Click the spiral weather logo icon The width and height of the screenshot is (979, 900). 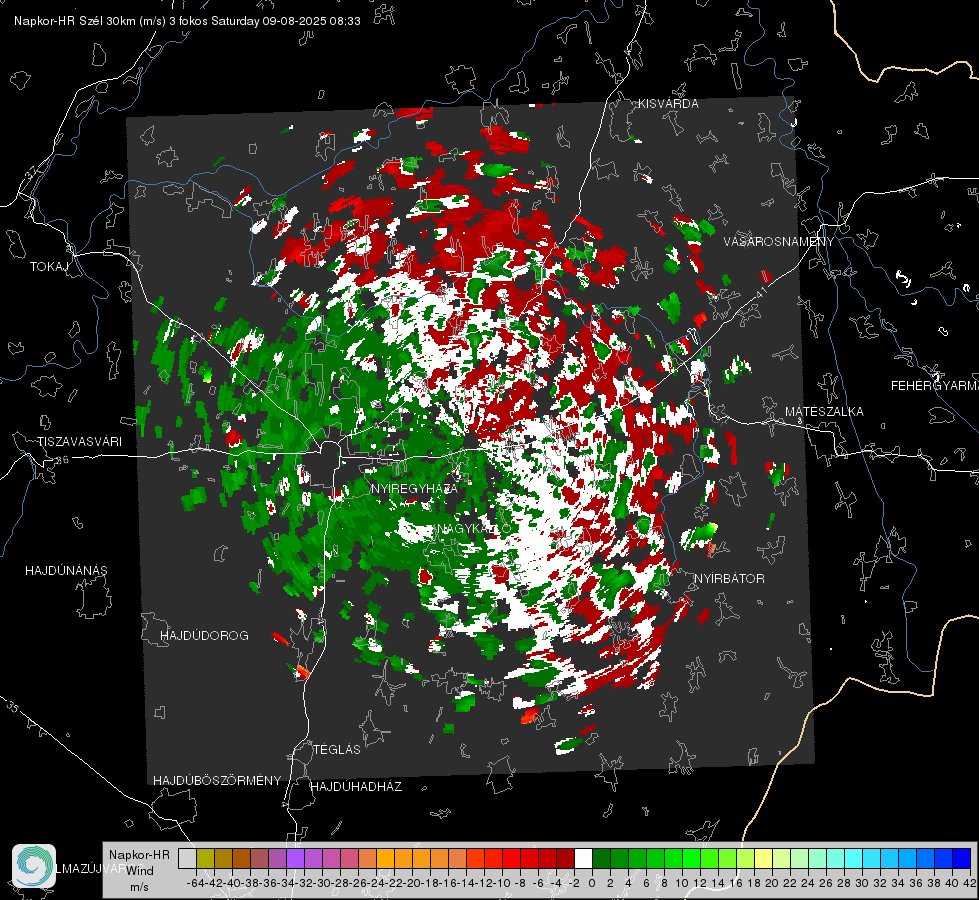[34, 866]
